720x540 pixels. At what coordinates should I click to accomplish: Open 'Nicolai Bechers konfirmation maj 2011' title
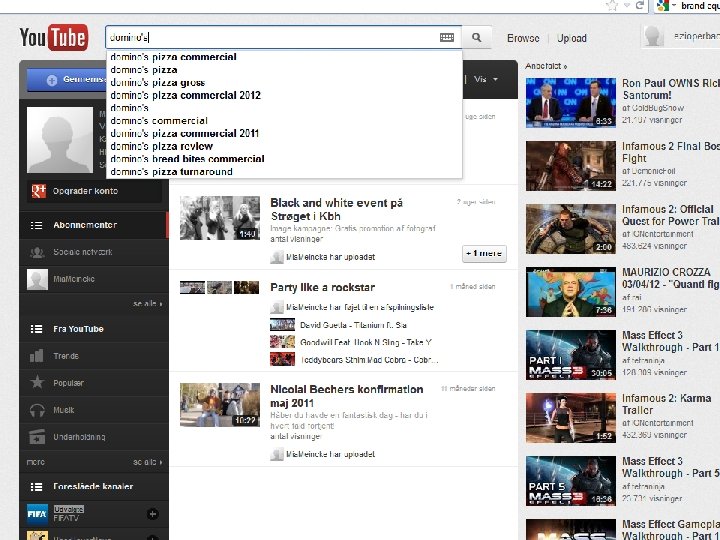[x=347, y=396]
